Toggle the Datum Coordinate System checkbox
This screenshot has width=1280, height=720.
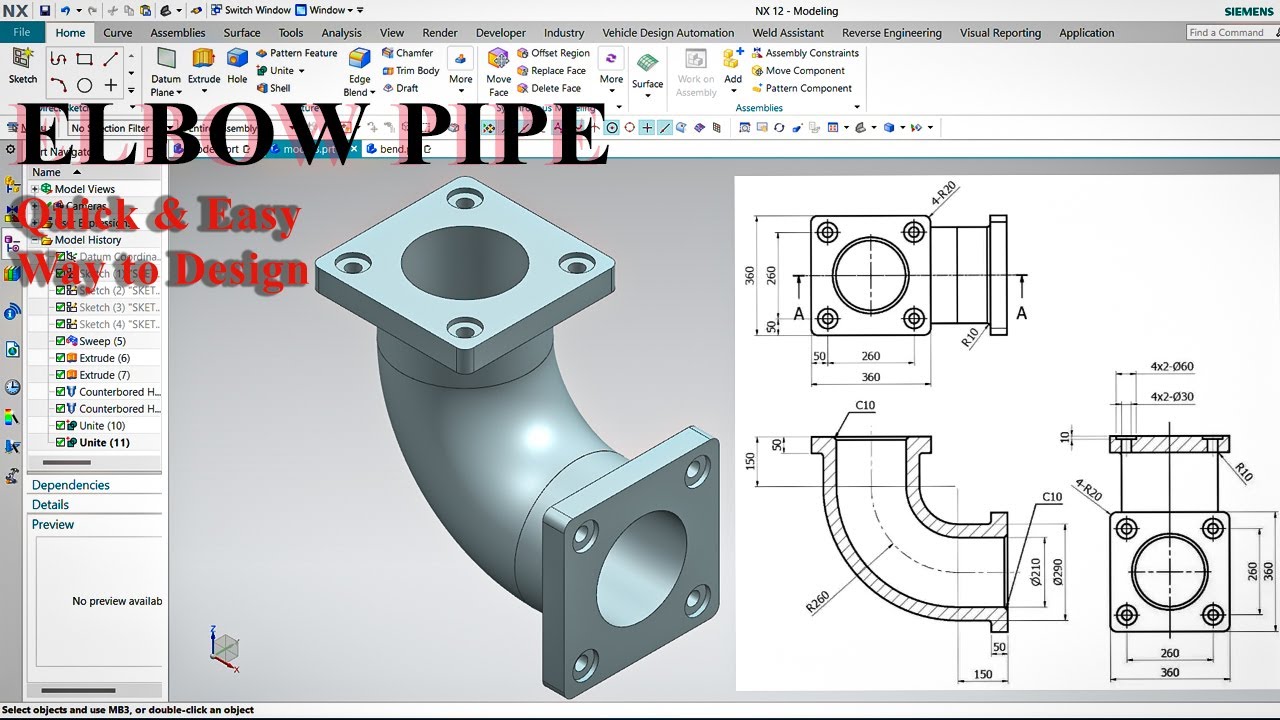coord(61,257)
